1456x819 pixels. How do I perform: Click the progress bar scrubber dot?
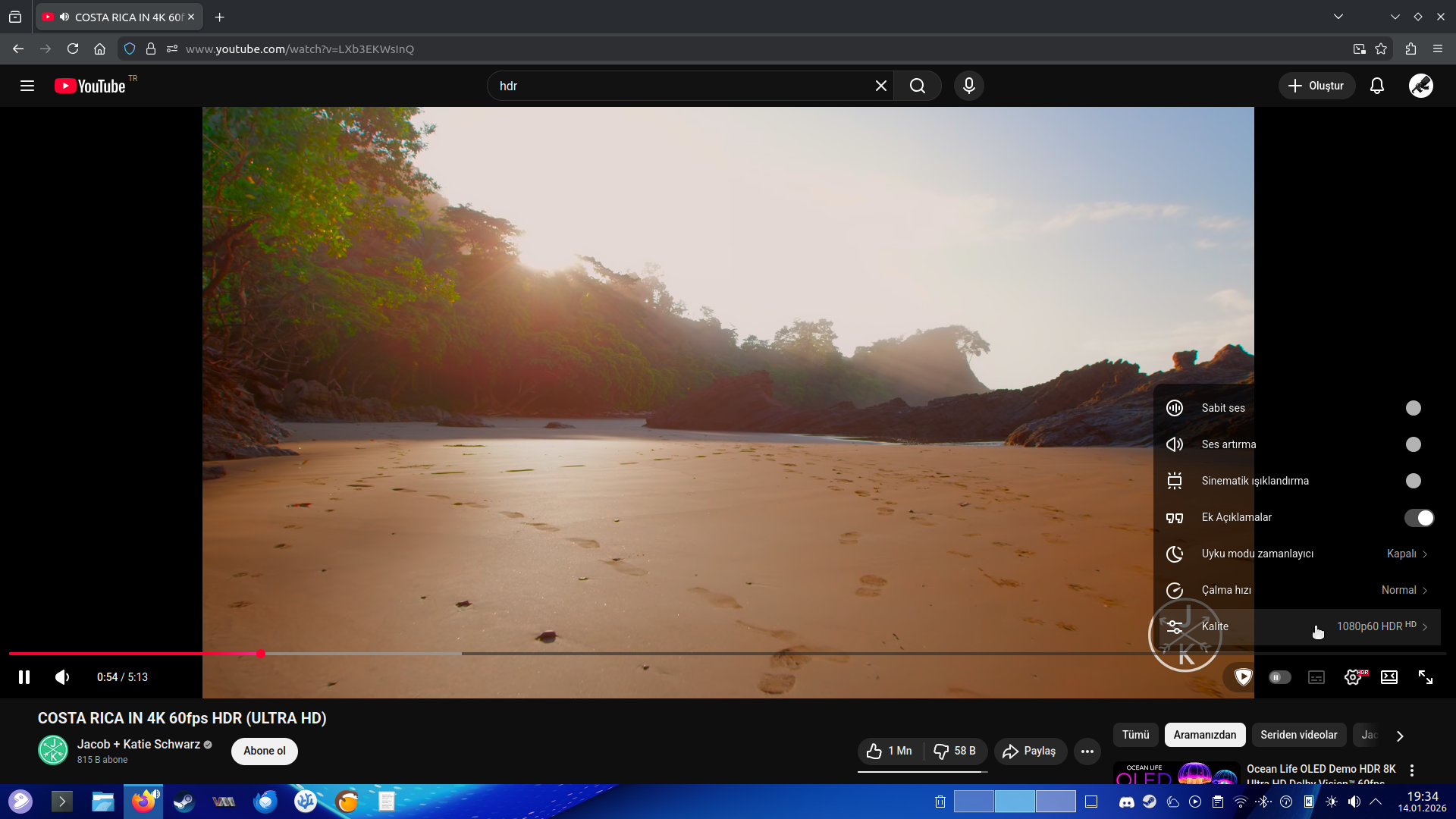click(261, 653)
